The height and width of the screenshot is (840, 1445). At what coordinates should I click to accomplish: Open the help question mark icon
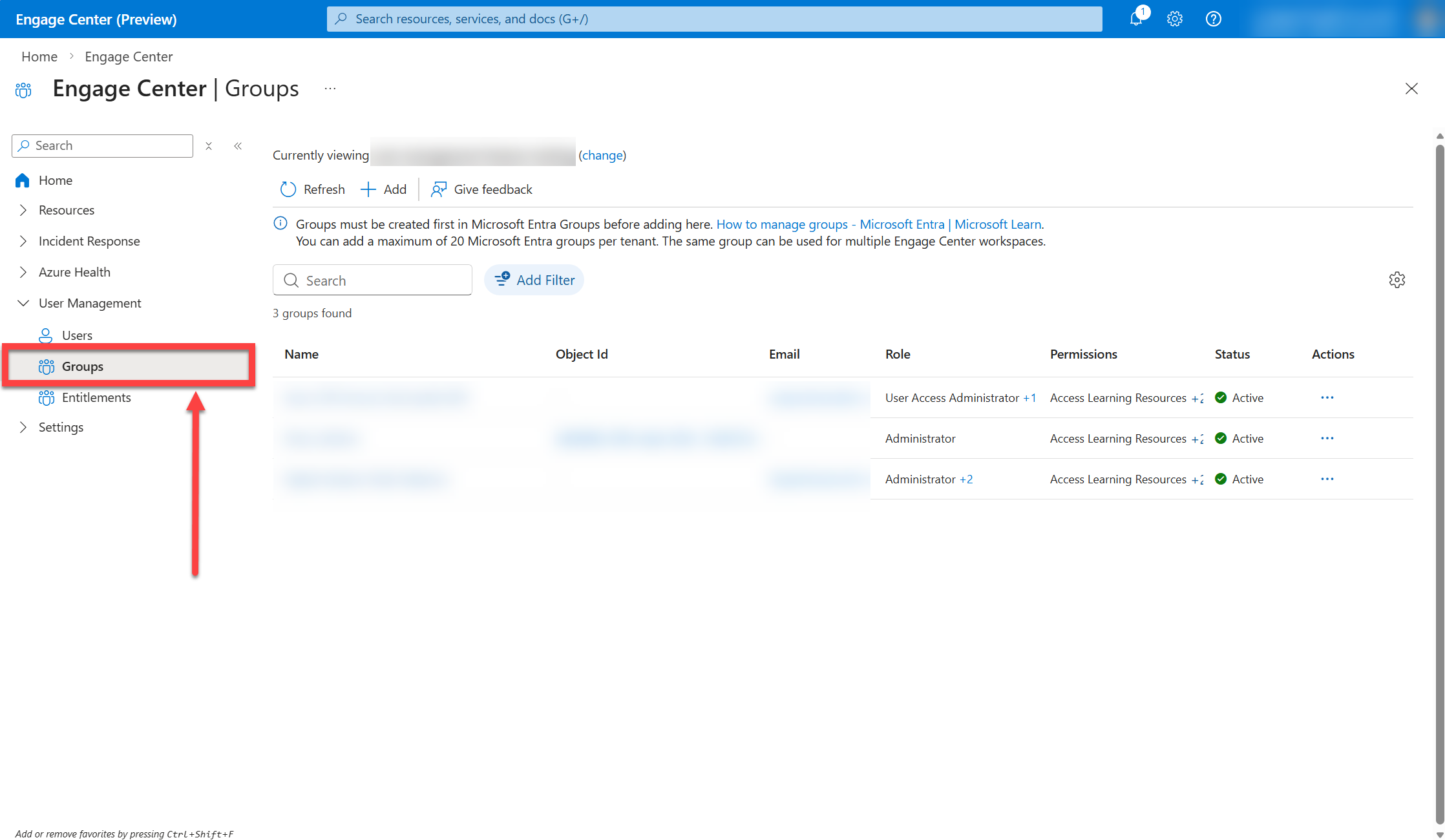(1214, 19)
